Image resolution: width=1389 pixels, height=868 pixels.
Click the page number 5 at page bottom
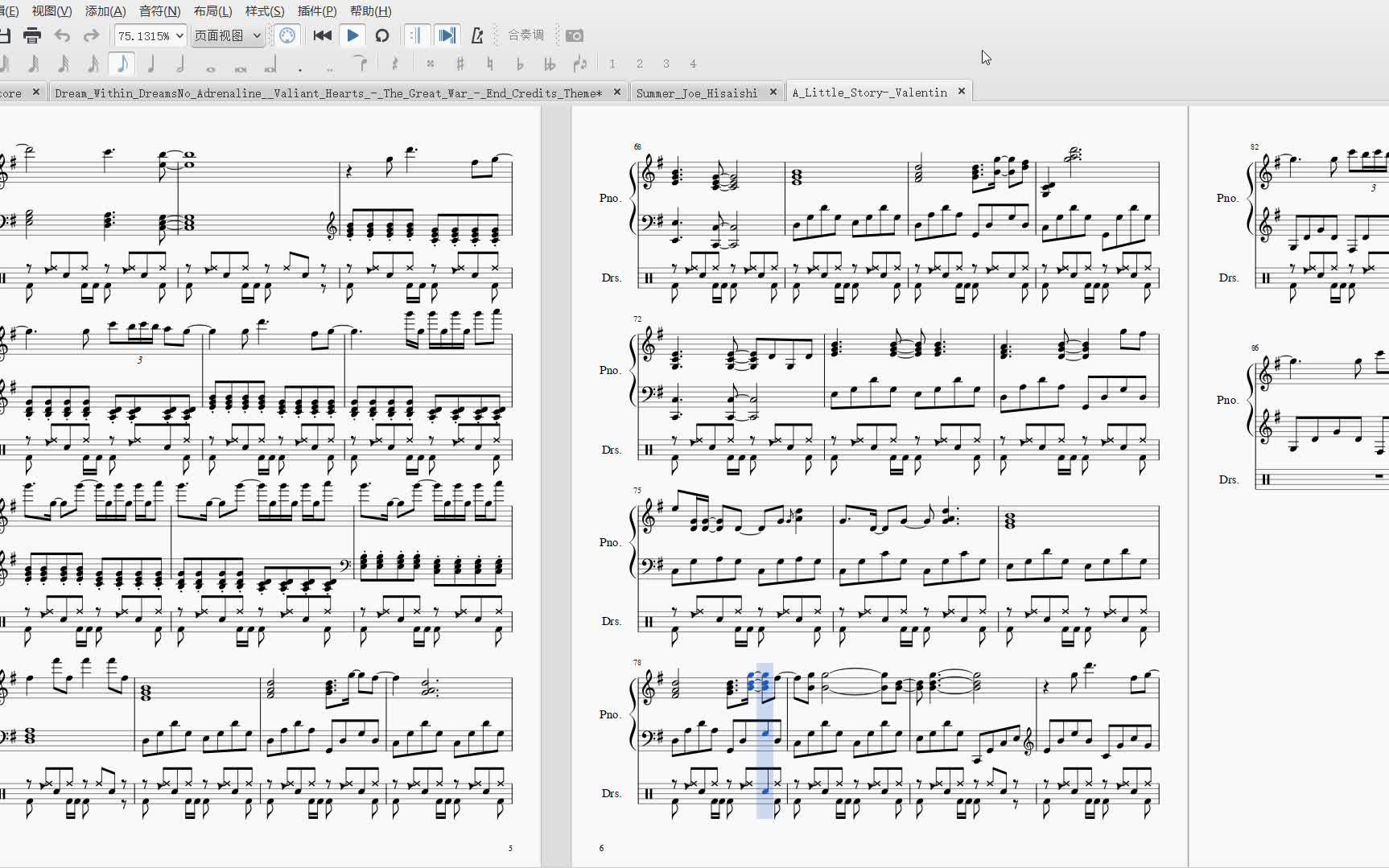[x=510, y=848]
